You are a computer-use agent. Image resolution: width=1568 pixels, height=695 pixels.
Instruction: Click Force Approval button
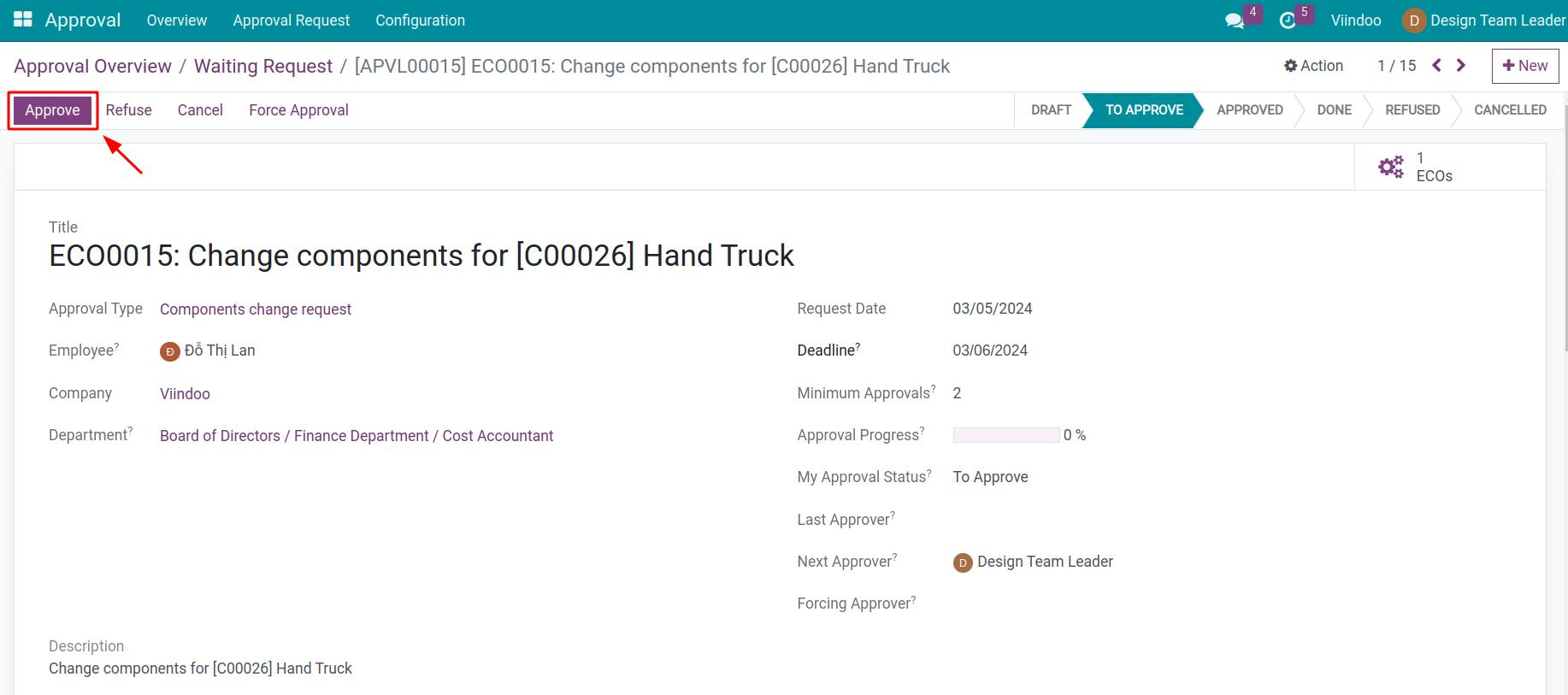tap(299, 110)
